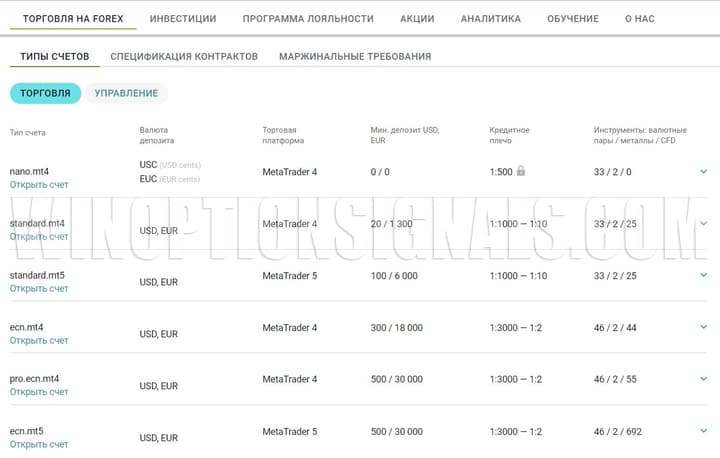Viewport: 720px width, 458px height.
Task: Click Открыть счет under pro.ecn.mt4
Action: 39,393
